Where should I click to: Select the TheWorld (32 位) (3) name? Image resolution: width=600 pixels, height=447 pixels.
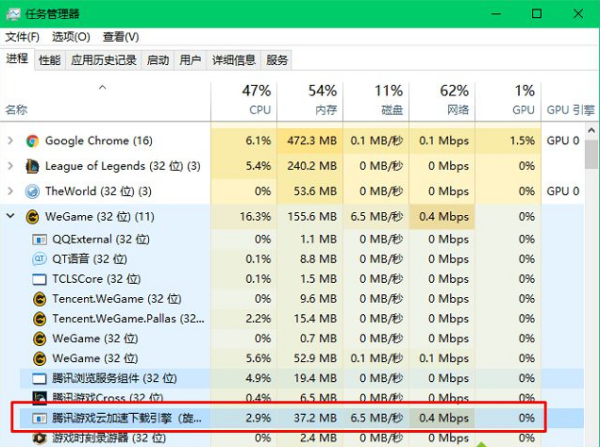[98, 191]
